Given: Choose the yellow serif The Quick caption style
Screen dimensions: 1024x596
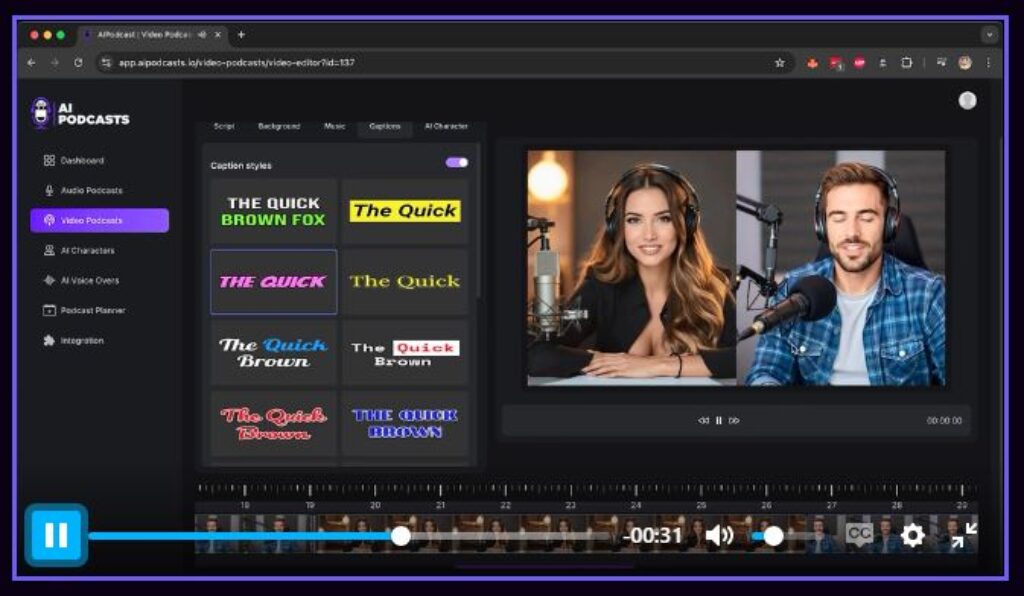Looking at the screenshot, I should [405, 282].
